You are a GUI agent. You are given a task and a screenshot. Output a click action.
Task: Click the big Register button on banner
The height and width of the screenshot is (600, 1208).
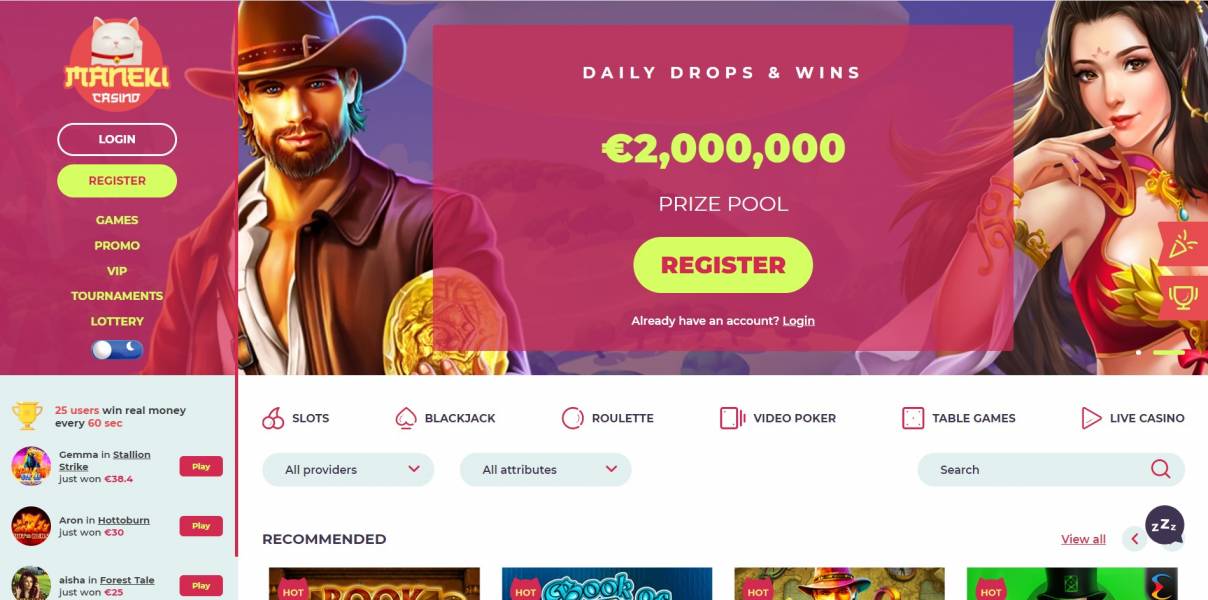[x=723, y=265]
